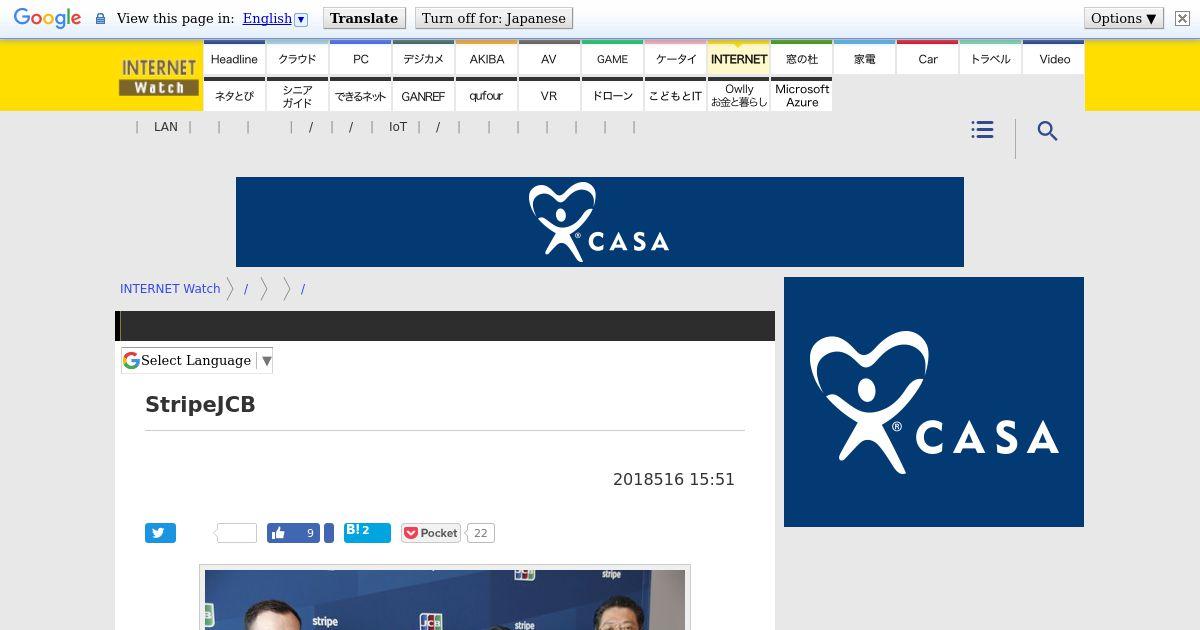Open the VR tab
The height and width of the screenshot is (630, 1200).
click(549, 95)
